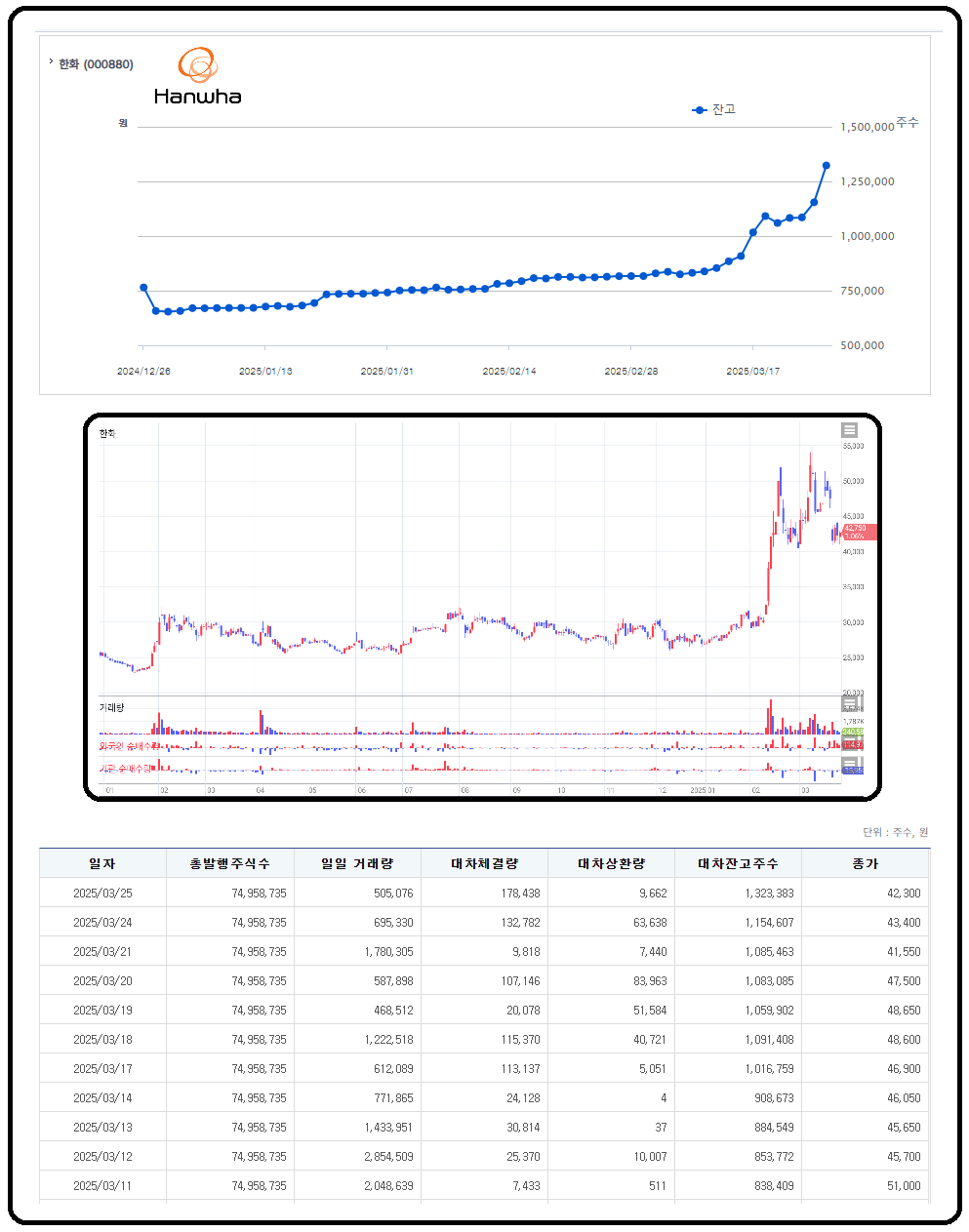Click the 잔고 legend marker icon
969x1232 pixels.
coord(699,110)
